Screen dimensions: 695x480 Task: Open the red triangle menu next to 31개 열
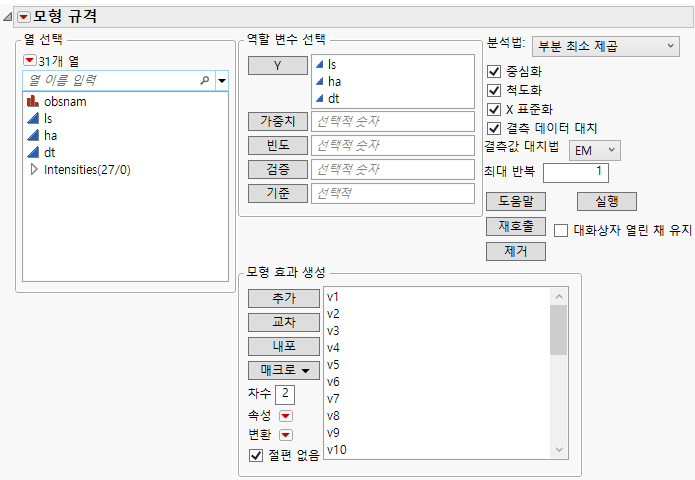[30, 60]
